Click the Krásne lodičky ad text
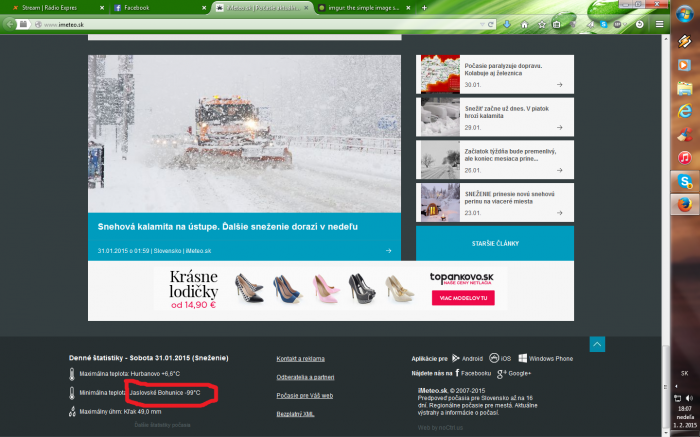The image size is (700, 437). 194,284
